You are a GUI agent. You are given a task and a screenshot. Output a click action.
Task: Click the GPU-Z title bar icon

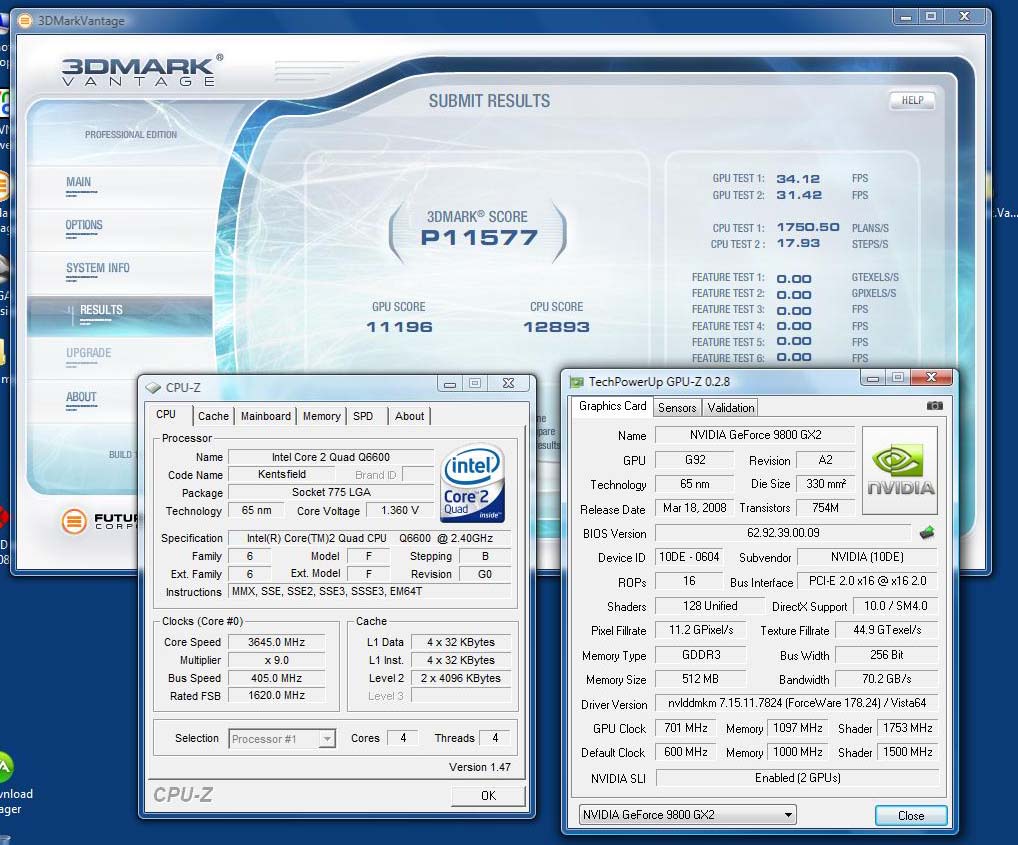pyautogui.click(x=577, y=382)
